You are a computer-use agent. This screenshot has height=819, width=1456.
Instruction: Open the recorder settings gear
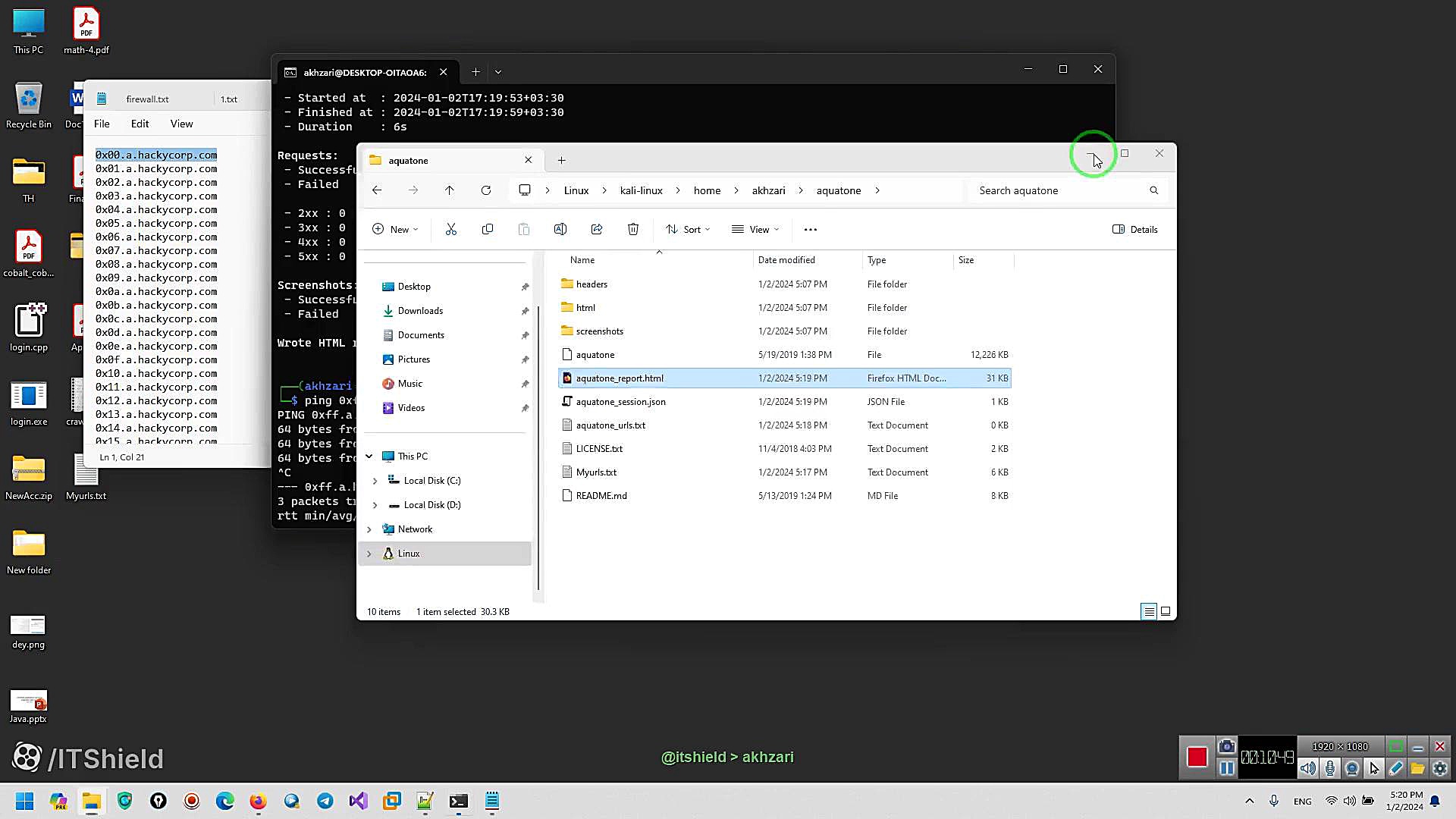pyautogui.click(x=1440, y=769)
